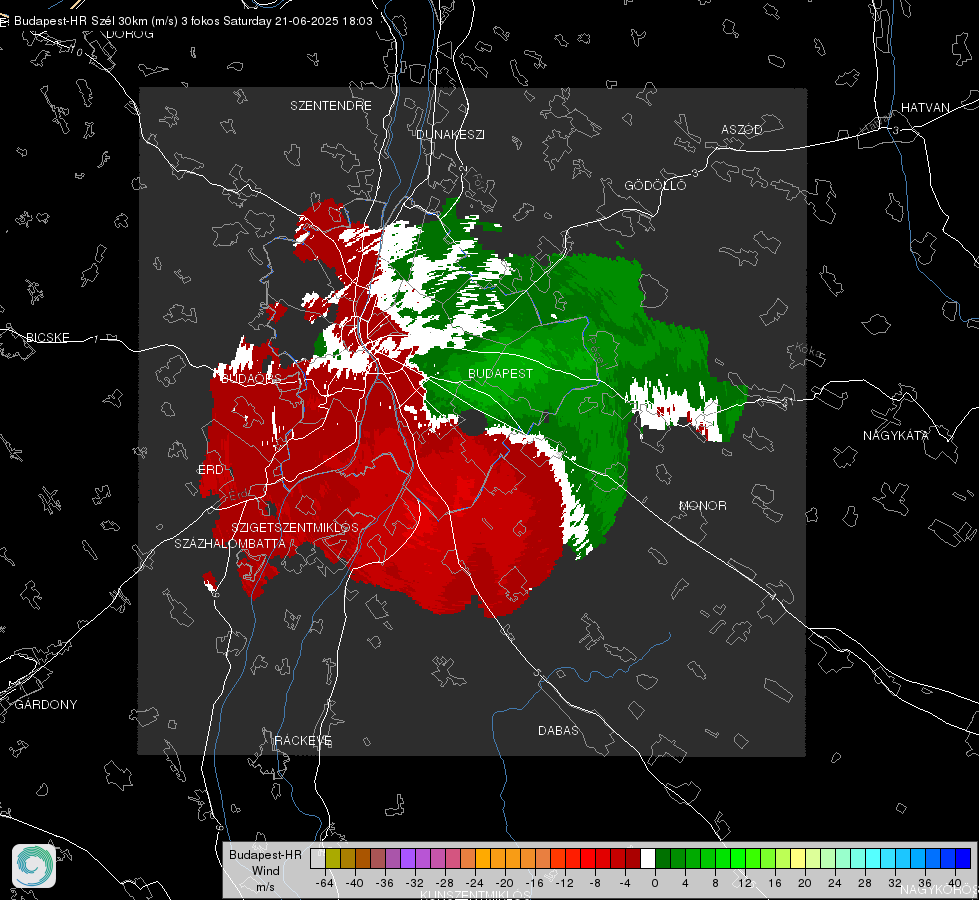Click the HATVAN town label
Viewport: 979px width, 900px height.
pyautogui.click(x=925, y=107)
